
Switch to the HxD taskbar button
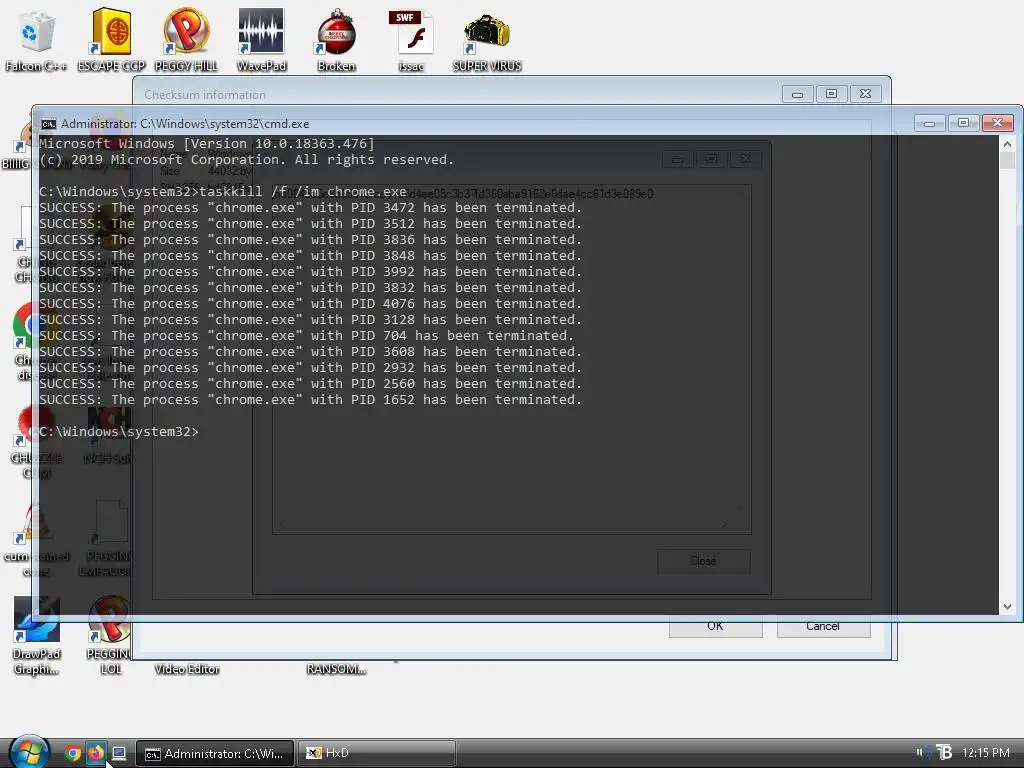coord(377,753)
